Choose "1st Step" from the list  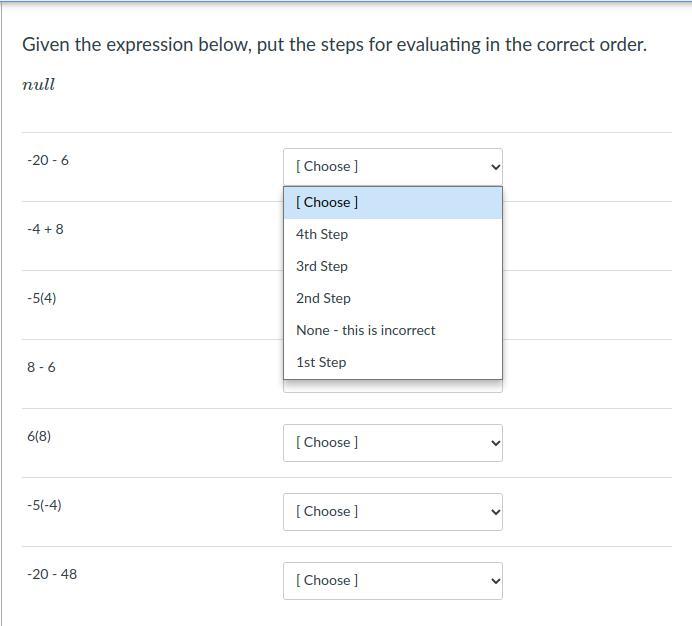tap(321, 362)
